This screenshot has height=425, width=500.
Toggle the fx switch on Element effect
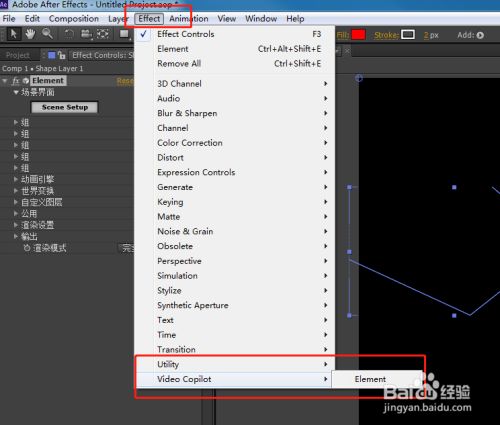coord(16,81)
